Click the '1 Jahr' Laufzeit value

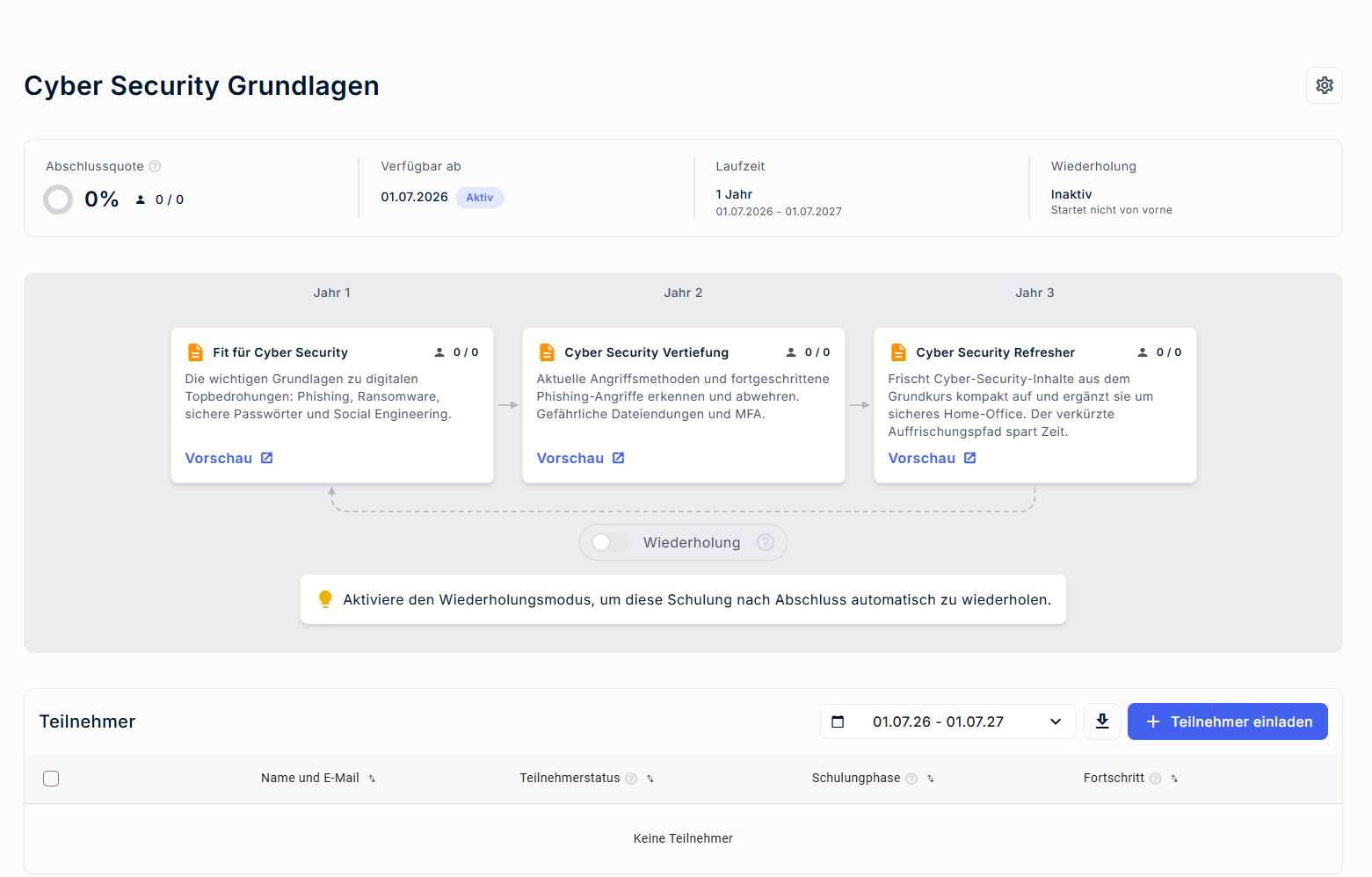coord(734,194)
